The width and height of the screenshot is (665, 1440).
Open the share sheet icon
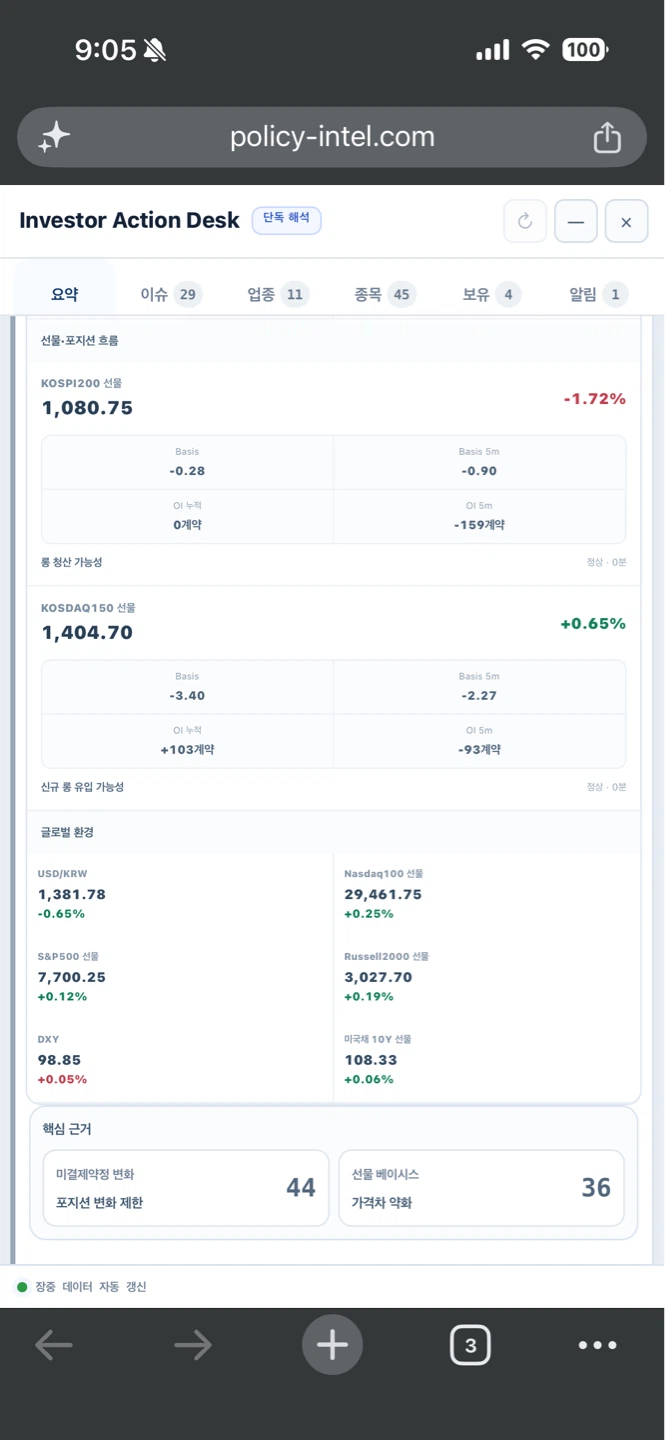[607, 137]
